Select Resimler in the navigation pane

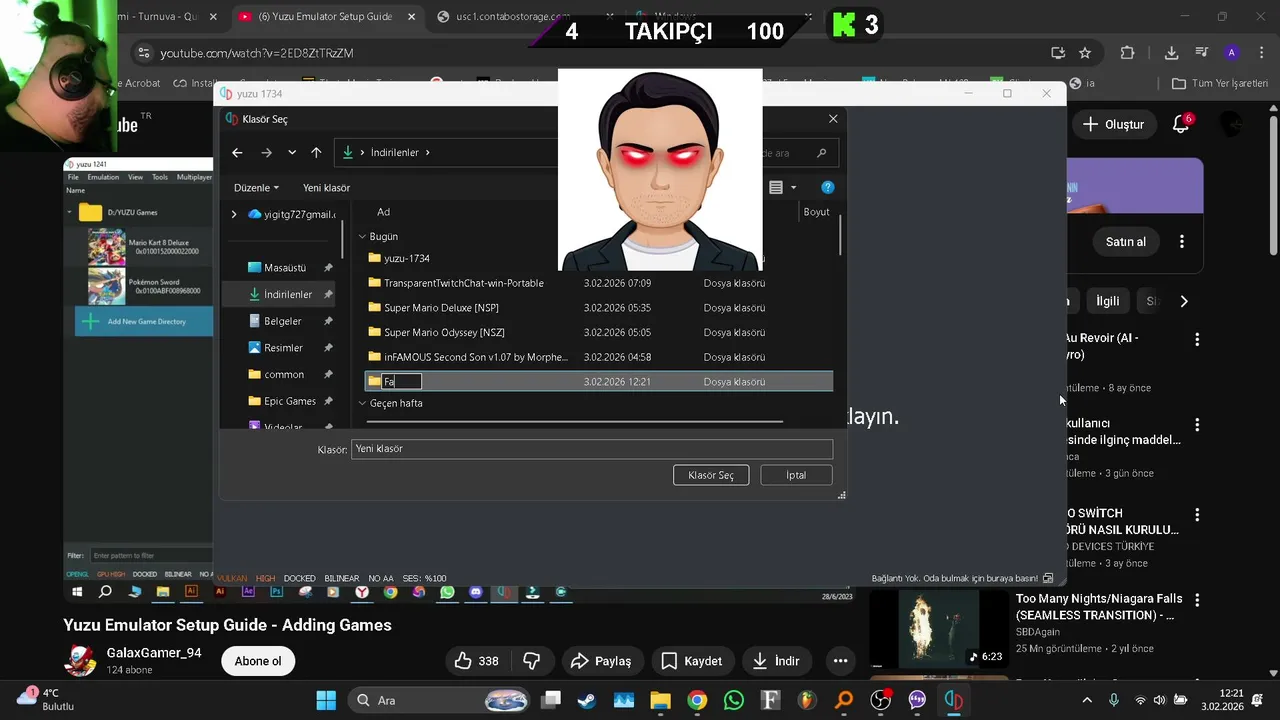pyautogui.click(x=283, y=348)
